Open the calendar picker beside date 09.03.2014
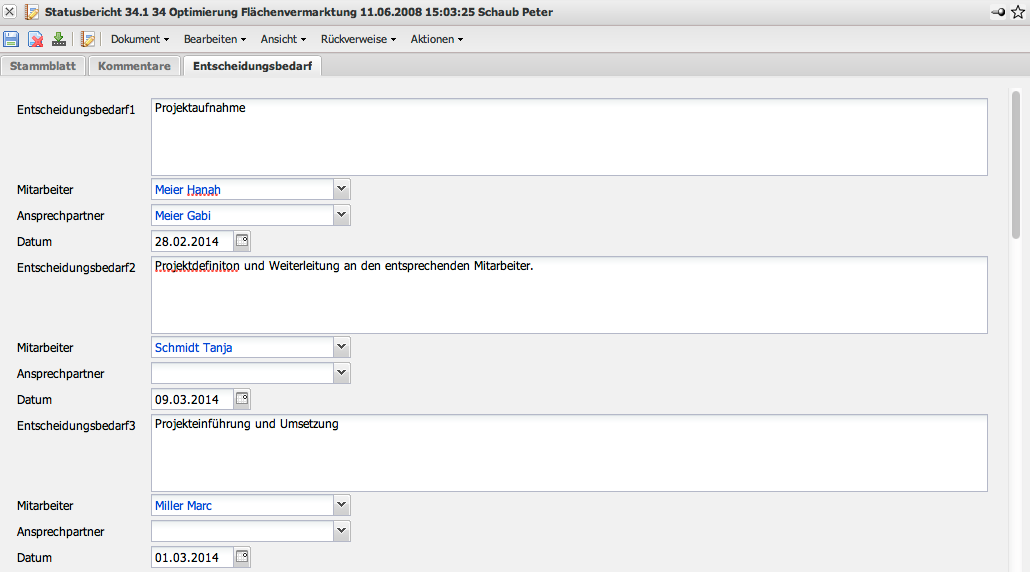The height and width of the screenshot is (572, 1030). (242, 399)
